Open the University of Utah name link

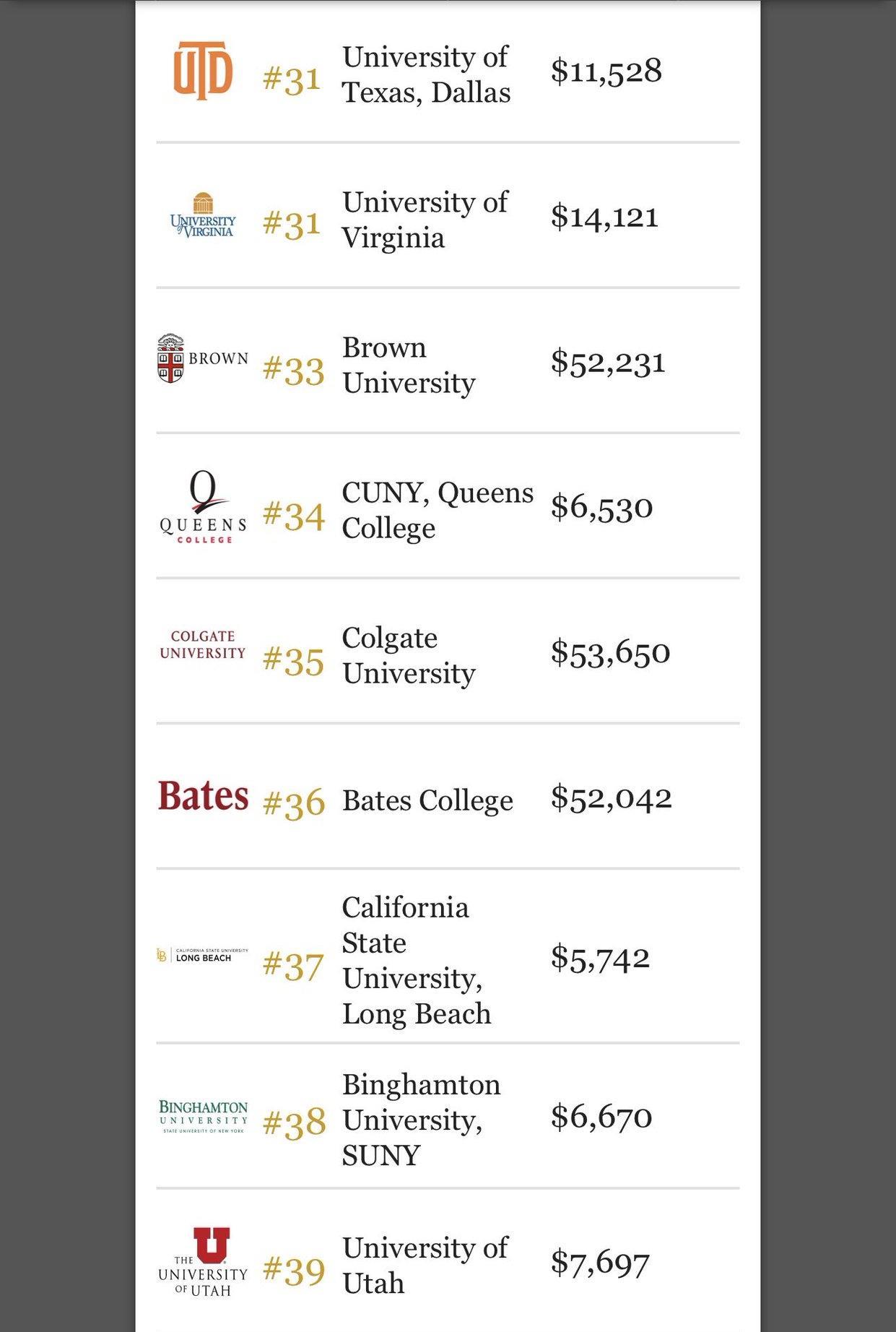425,1266
